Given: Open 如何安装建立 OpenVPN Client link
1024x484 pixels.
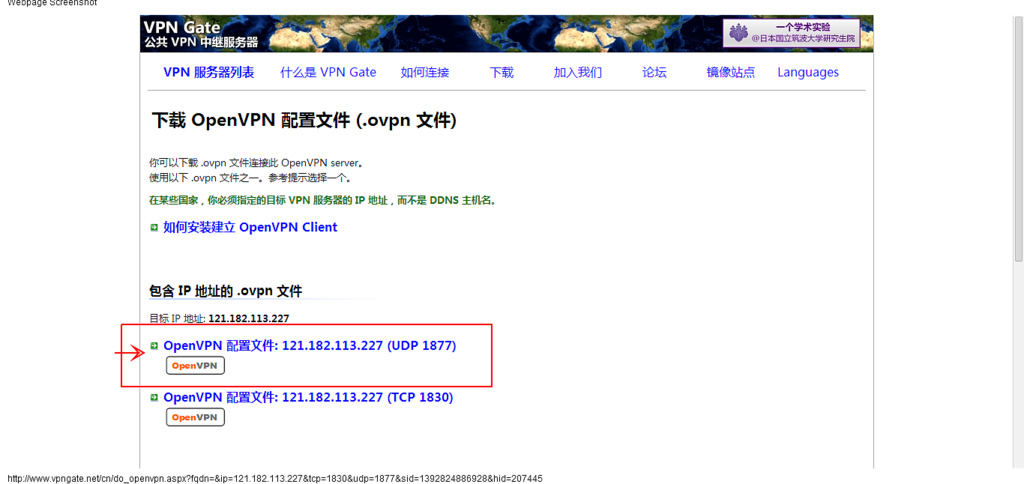Looking at the screenshot, I should pos(250,227).
